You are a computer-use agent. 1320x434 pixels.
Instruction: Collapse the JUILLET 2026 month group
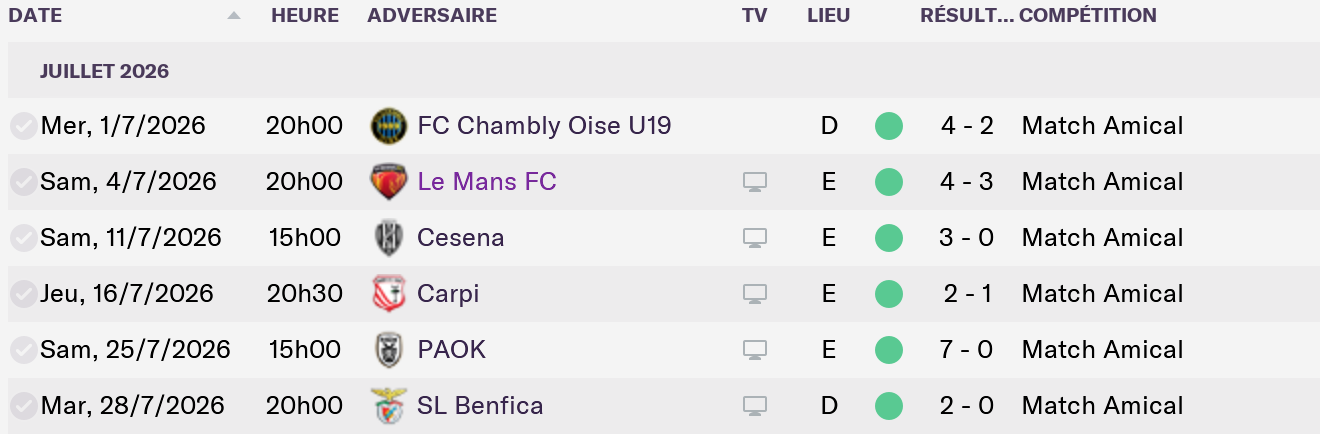coord(104,71)
